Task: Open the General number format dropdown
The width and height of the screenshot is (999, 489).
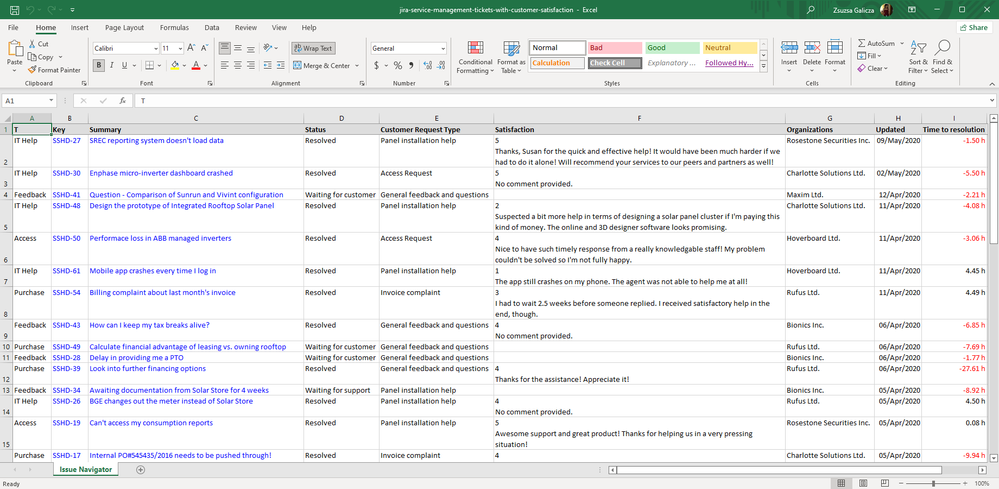Action: 443,49
